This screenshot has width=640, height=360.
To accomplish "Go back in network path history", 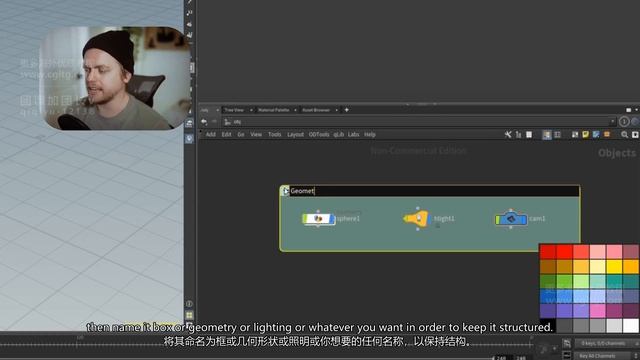I will pos(204,122).
